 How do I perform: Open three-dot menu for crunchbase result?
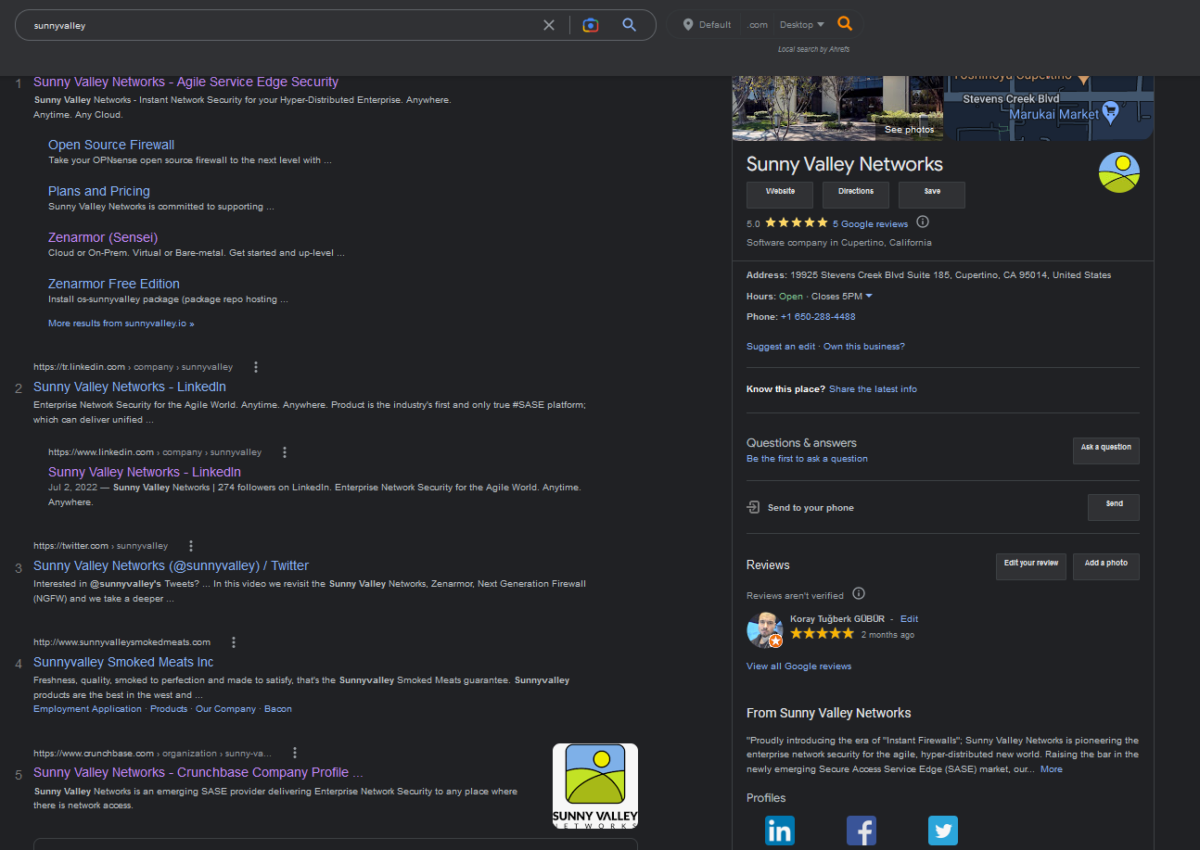click(x=294, y=753)
